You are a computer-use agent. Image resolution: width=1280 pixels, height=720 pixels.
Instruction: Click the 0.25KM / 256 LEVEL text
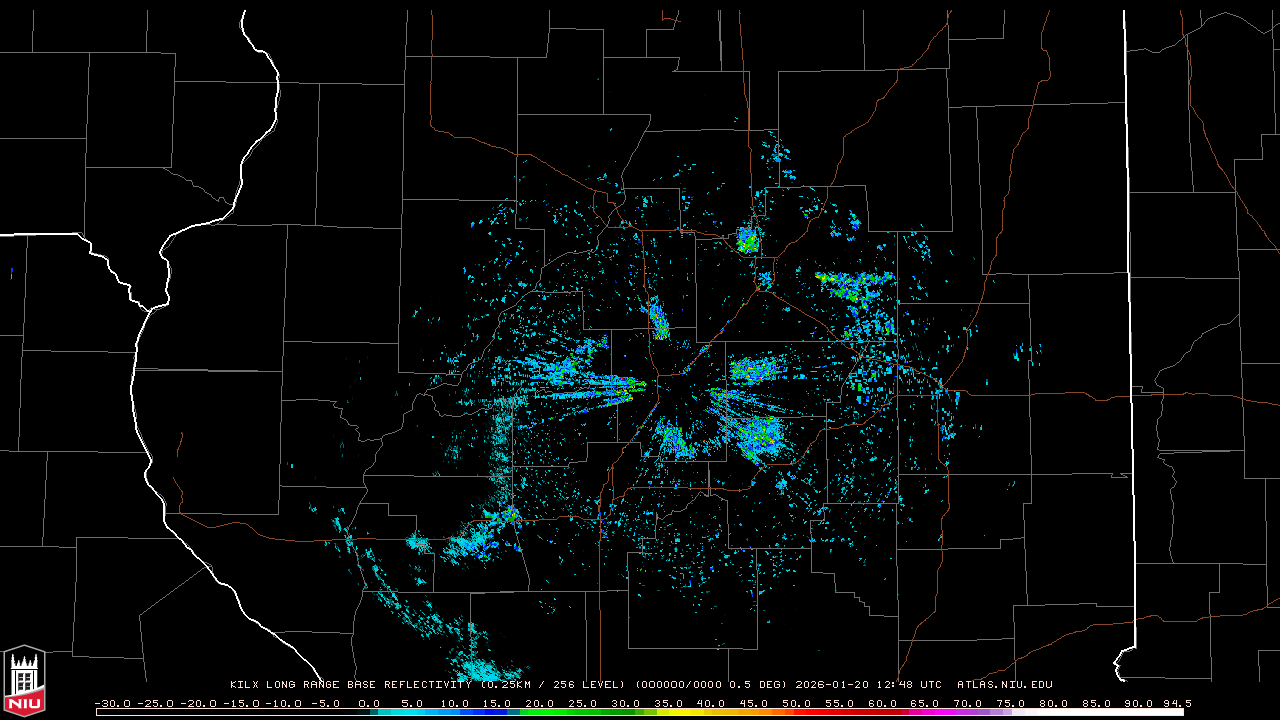pos(553,685)
